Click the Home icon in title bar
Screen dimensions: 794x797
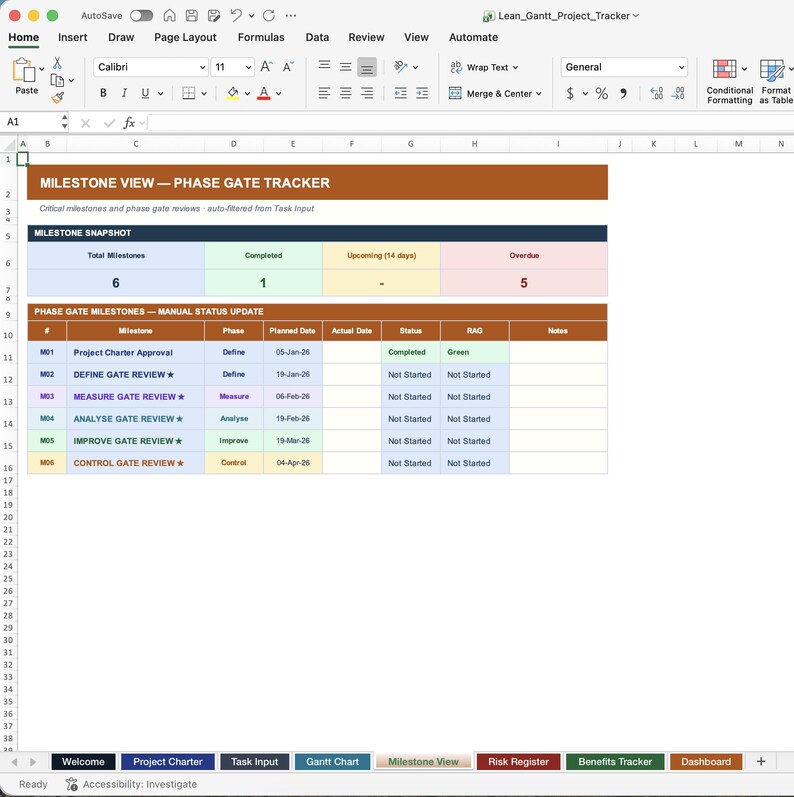click(169, 16)
